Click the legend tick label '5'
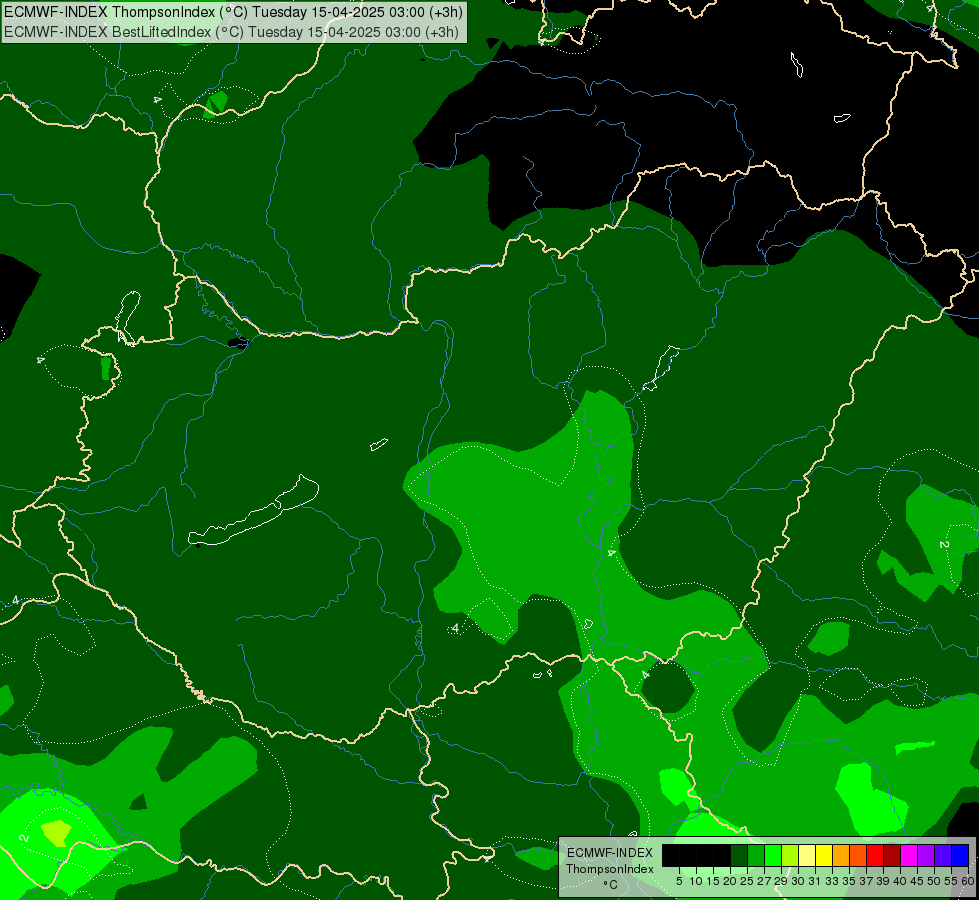The image size is (979, 900). (x=679, y=881)
